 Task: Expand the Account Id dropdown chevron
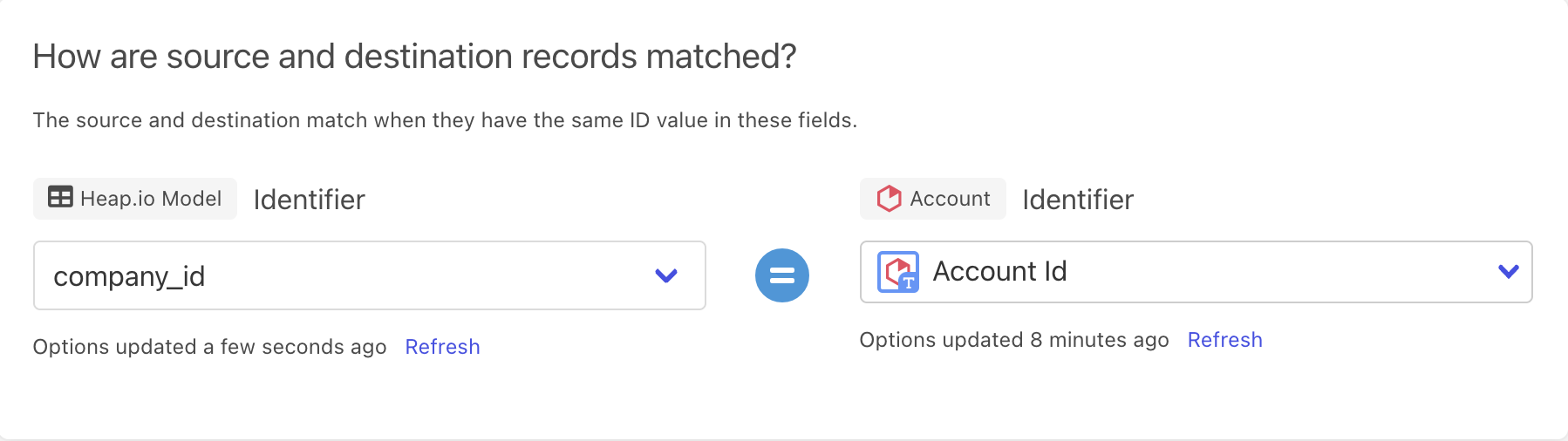(1508, 272)
